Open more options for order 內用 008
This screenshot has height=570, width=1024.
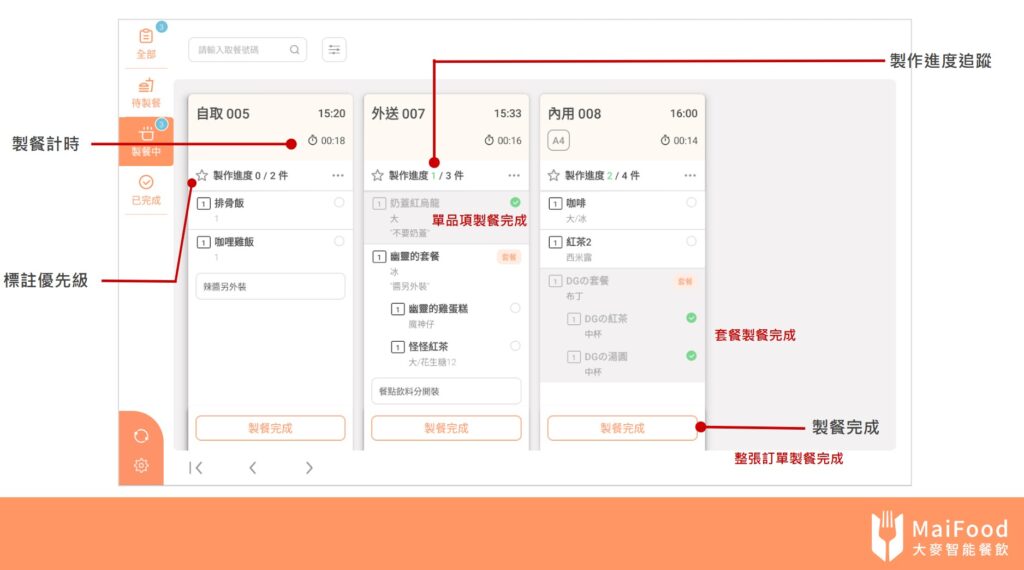click(x=690, y=175)
